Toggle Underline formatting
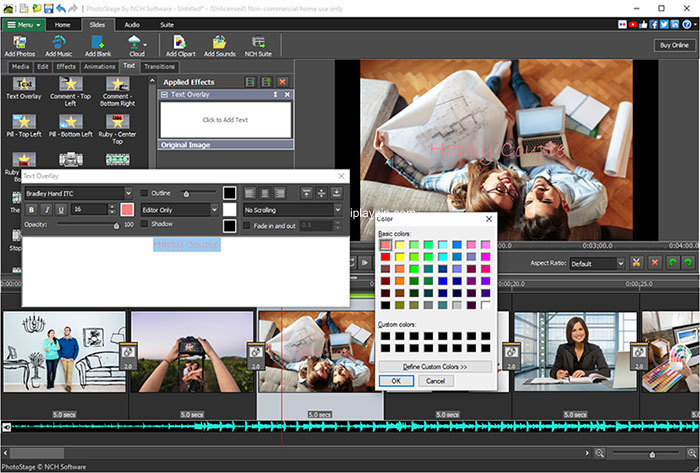Viewport: 700px width, 473px height. point(61,209)
